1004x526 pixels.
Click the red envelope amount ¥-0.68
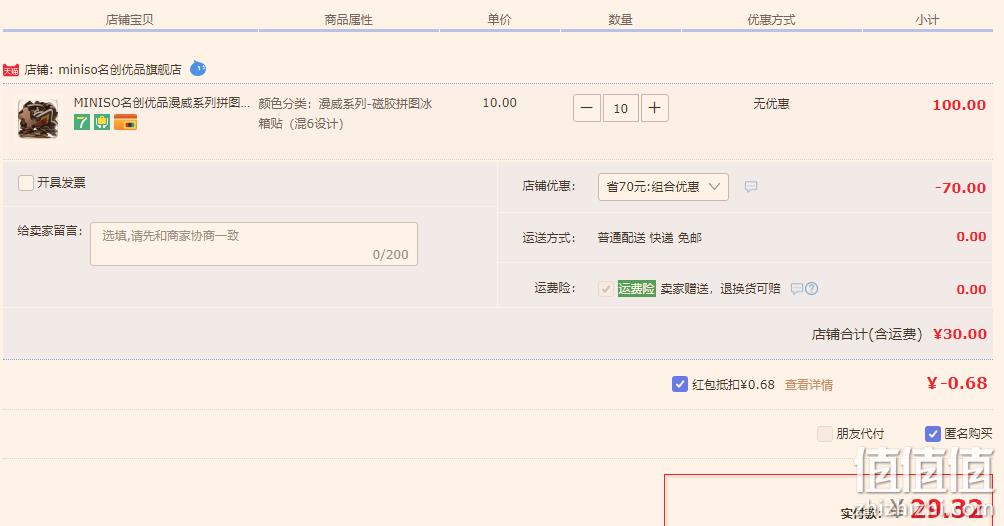click(x=957, y=383)
